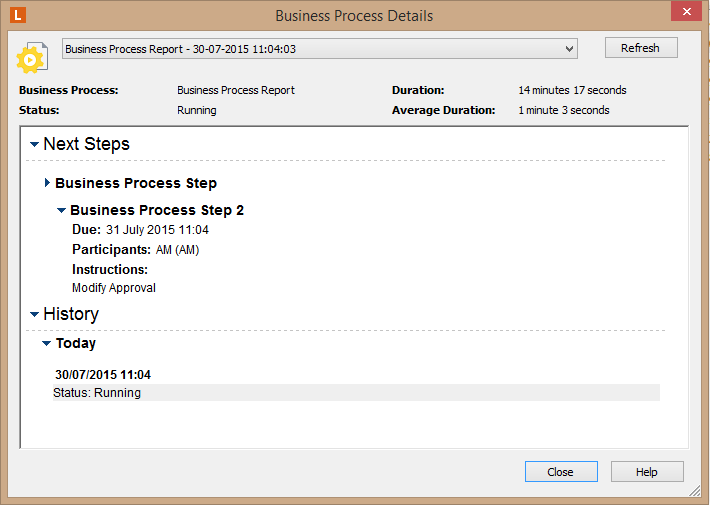Collapse the Next Steps section arrow
The width and height of the screenshot is (710, 505).
click(34, 144)
